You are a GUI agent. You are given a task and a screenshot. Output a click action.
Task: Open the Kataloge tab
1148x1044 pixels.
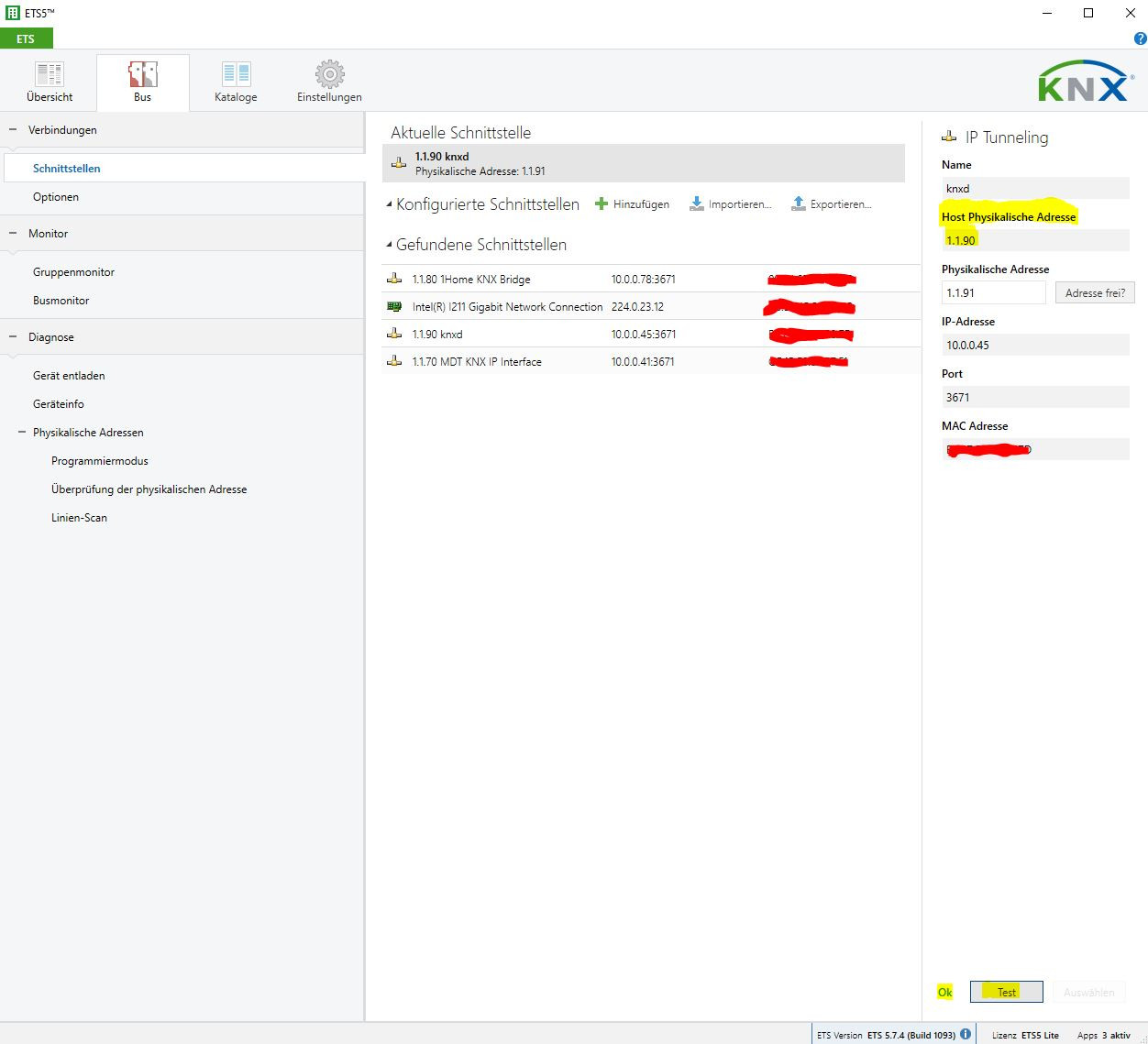tap(236, 82)
